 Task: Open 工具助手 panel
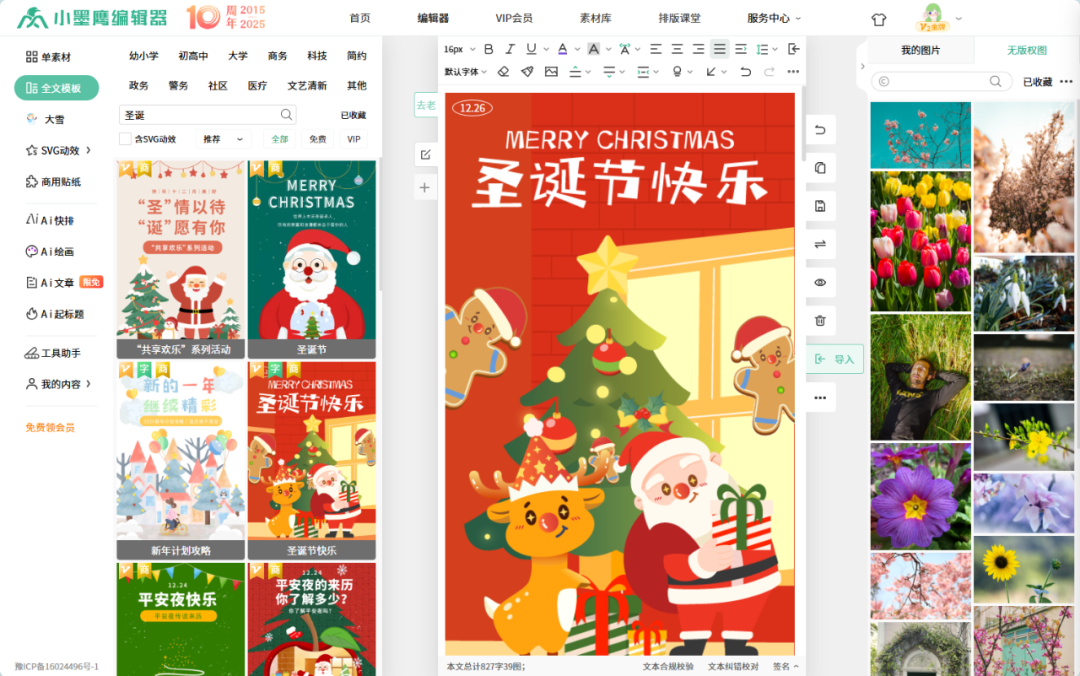pyautogui.click(x=53, y=354)
